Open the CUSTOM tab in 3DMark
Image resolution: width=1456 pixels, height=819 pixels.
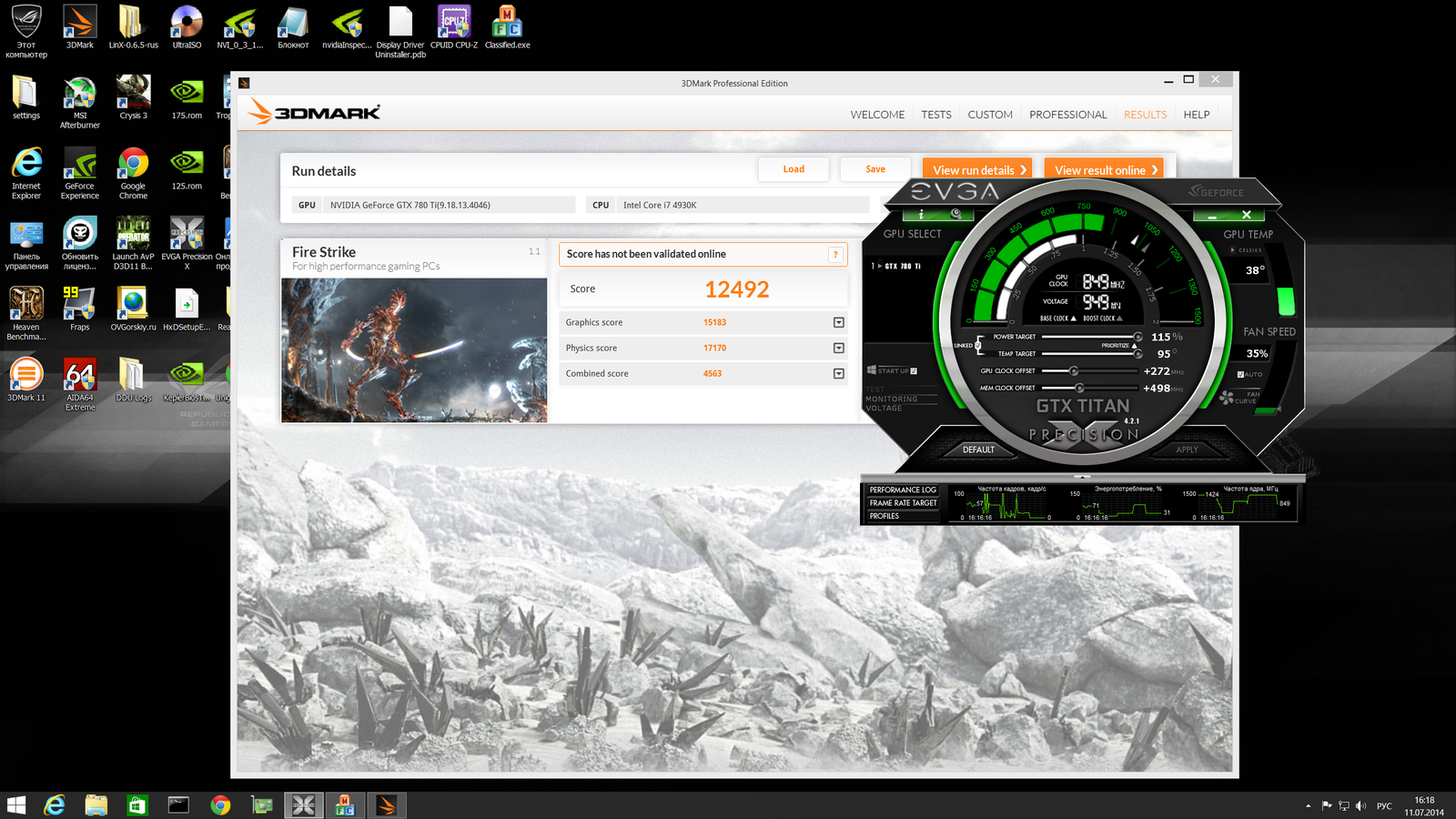(x=990, y=115)
